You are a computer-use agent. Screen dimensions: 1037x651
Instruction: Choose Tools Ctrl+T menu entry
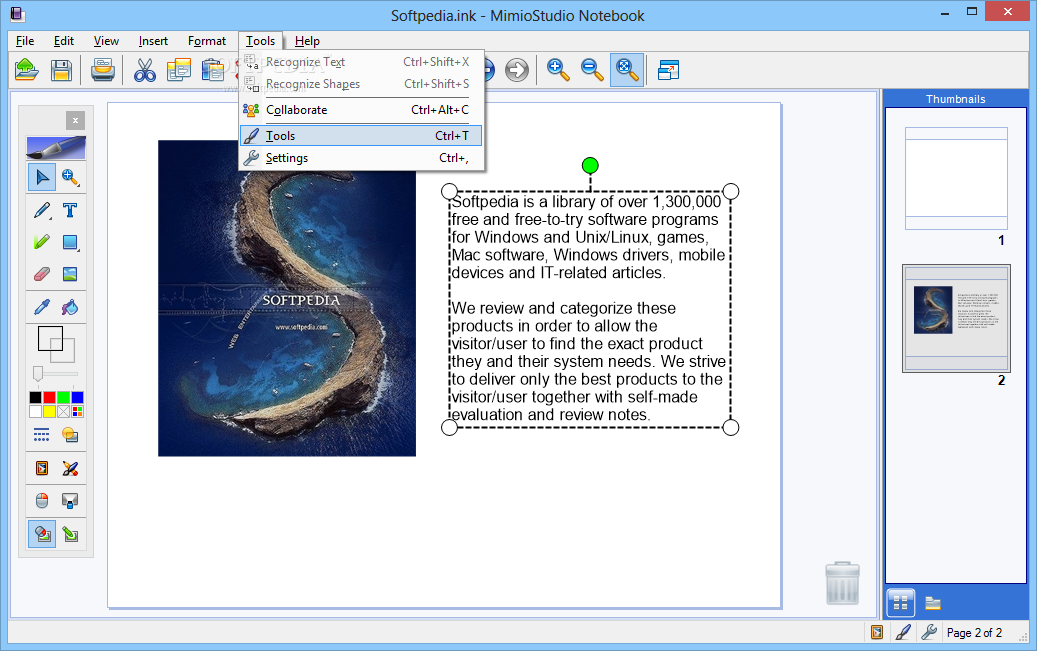361,136
